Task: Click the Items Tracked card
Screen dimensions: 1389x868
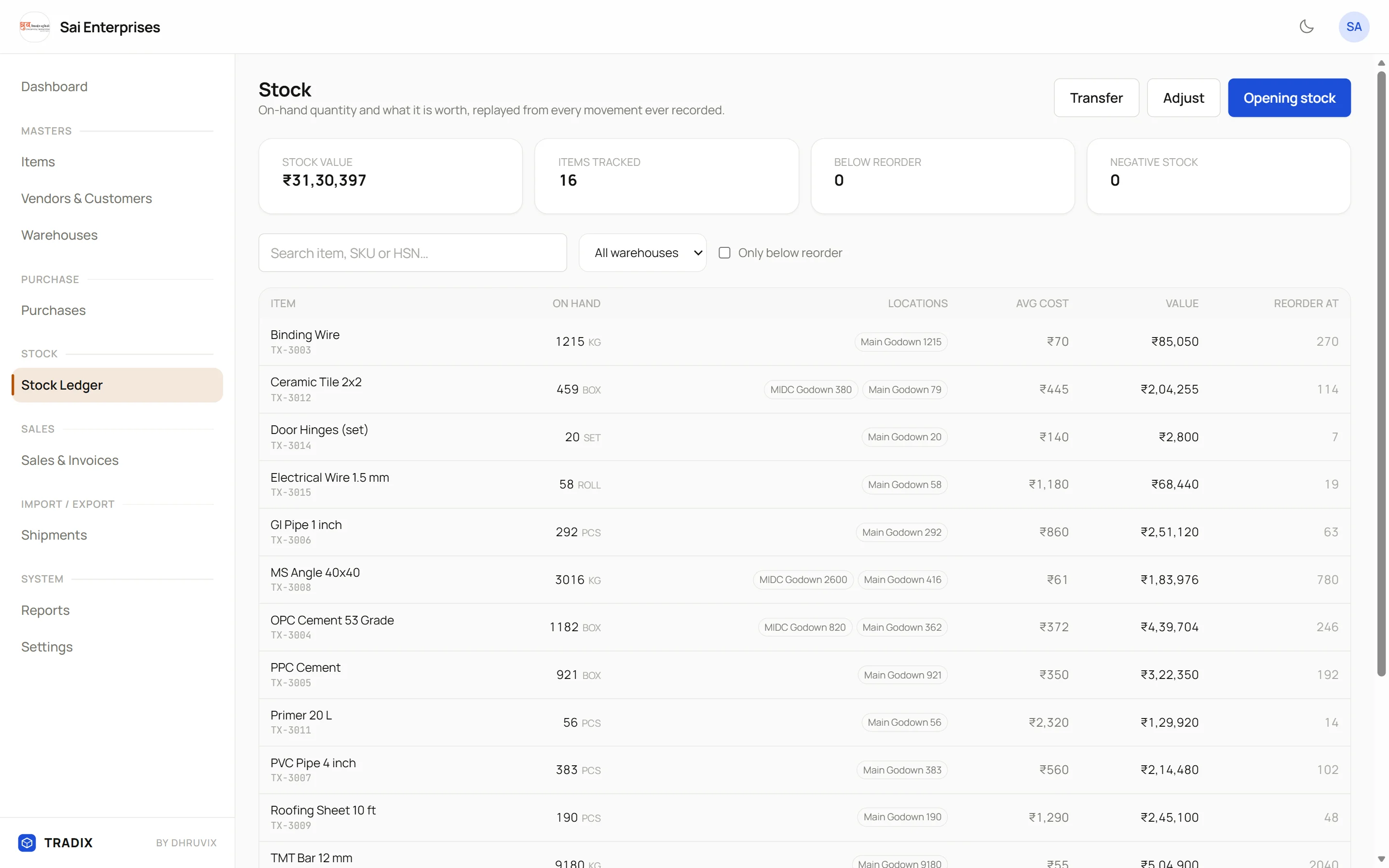Action: (x=667, y=176)
